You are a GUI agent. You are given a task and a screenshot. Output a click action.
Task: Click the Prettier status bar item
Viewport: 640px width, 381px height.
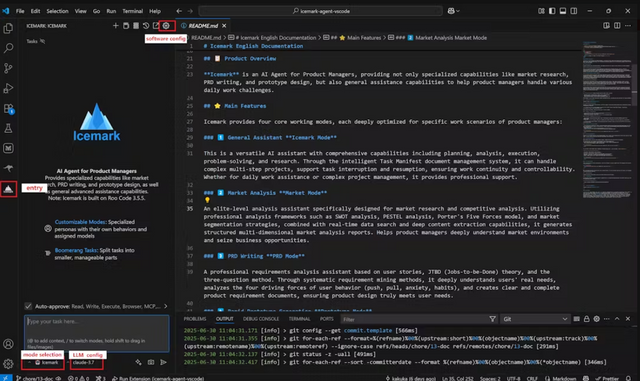pos(607,378)
